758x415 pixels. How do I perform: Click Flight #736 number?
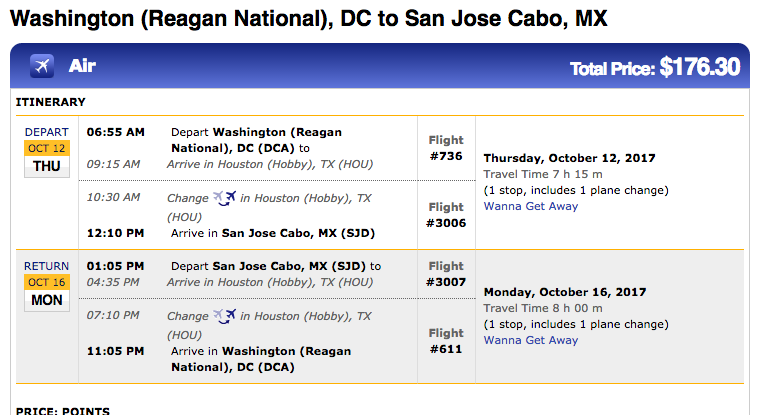446,156
